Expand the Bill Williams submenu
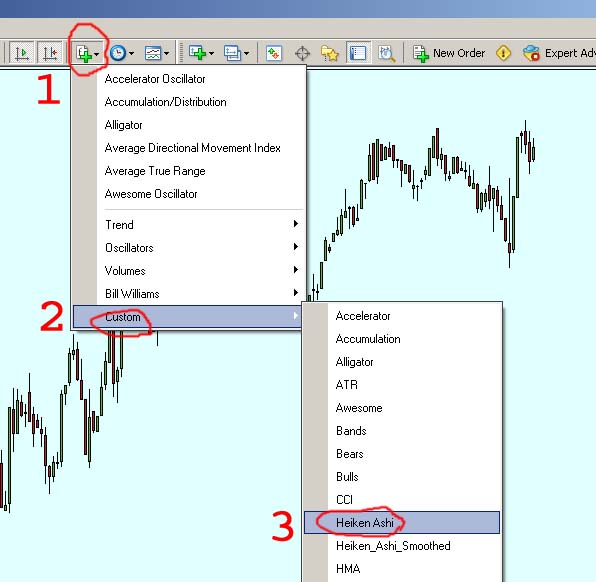 coord(189,294)
